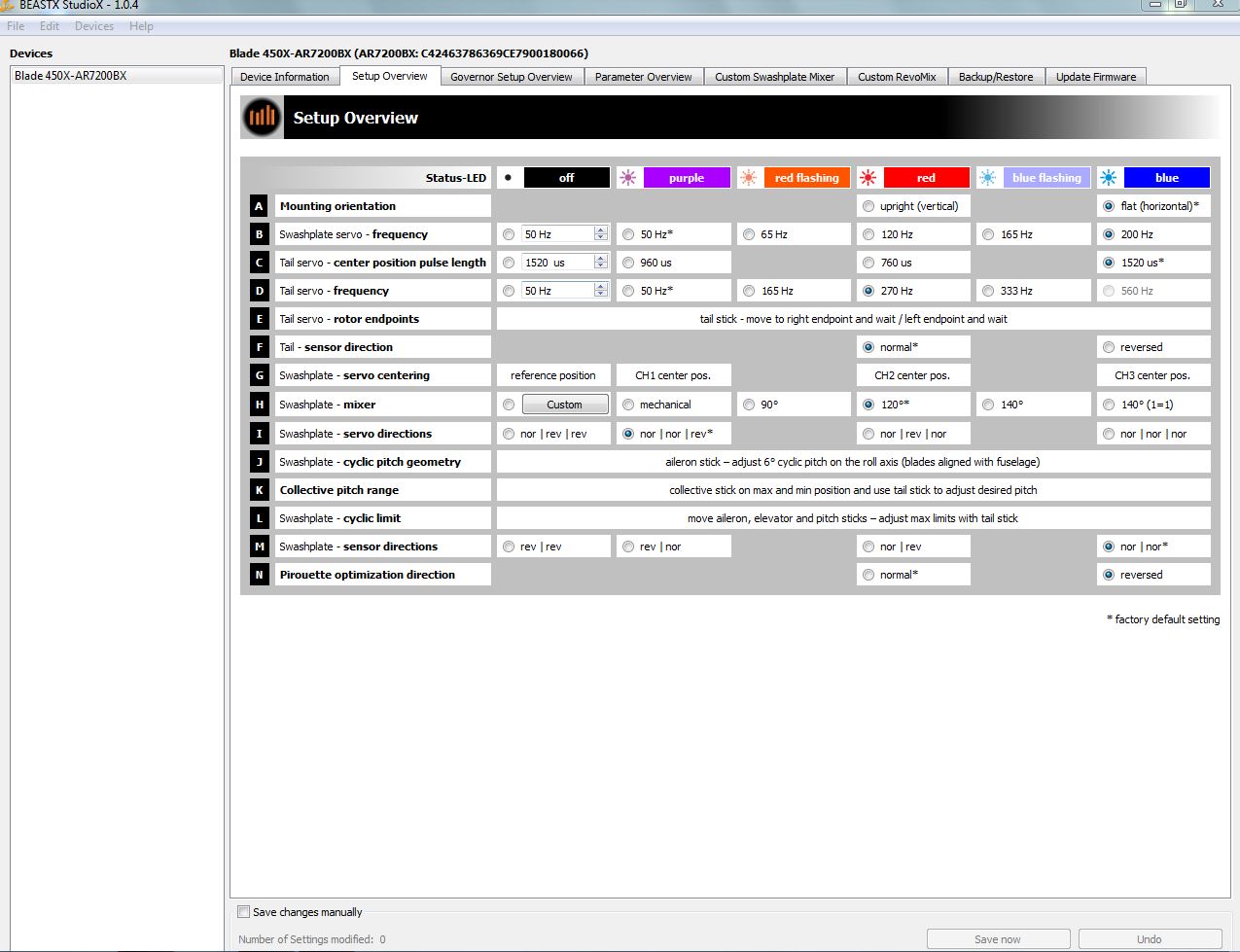Open the Backup/Restore tab
Image resolution: width=1240 pixels, height=952 pixels.
point(996,77)
